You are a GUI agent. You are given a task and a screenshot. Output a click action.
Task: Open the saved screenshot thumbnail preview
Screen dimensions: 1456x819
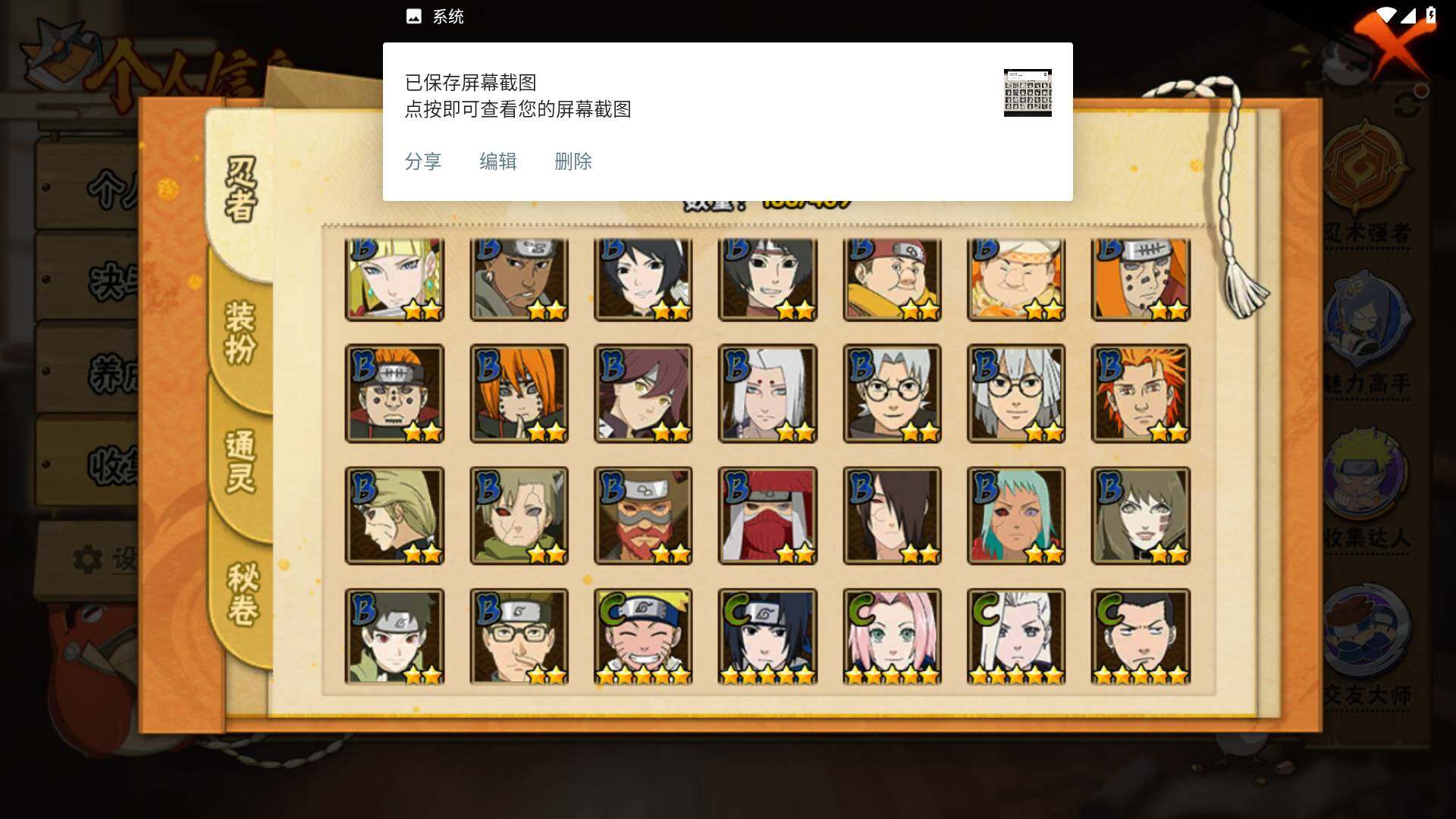(1028, 93)
